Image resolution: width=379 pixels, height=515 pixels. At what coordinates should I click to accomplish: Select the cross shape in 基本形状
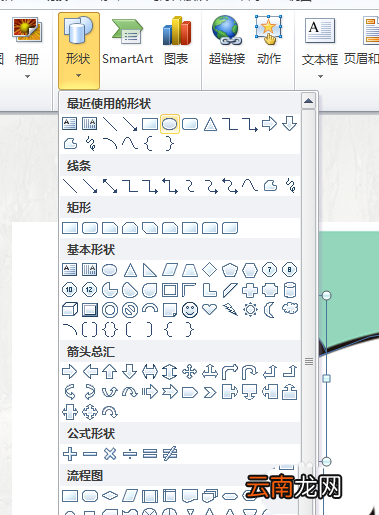pyautogui.click(x=250, y=290)
